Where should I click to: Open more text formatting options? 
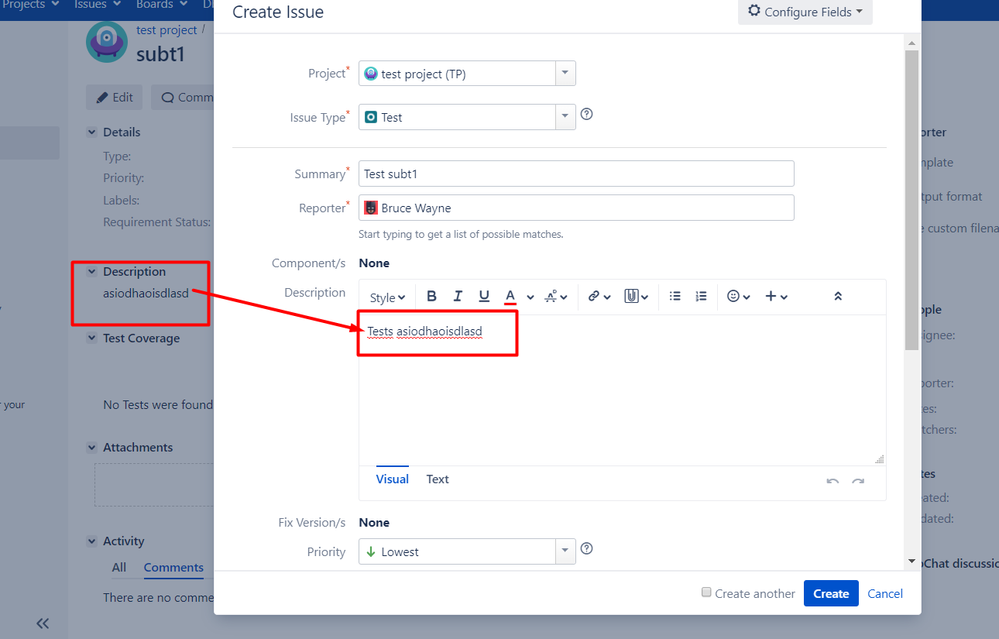click(556, 296)
